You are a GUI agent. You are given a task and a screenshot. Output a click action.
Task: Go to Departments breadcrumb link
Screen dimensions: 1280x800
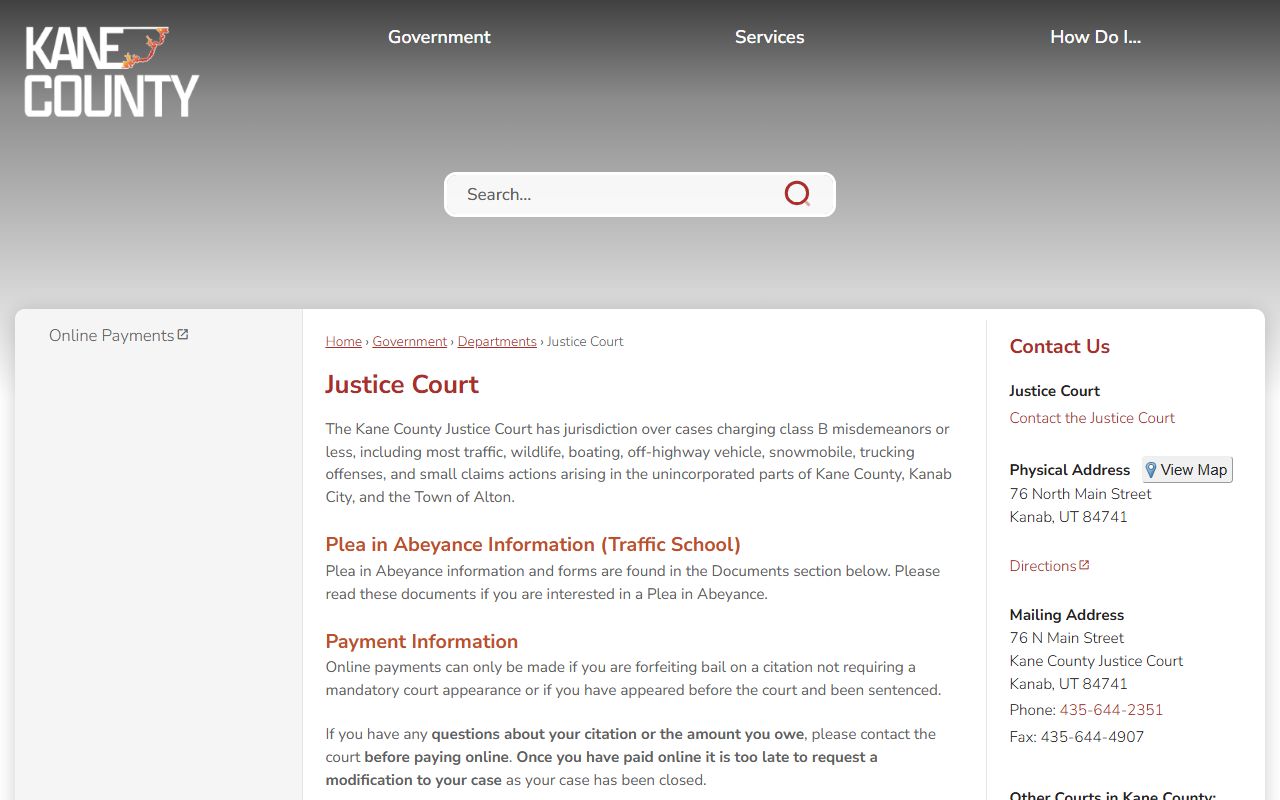click(497, 341)
